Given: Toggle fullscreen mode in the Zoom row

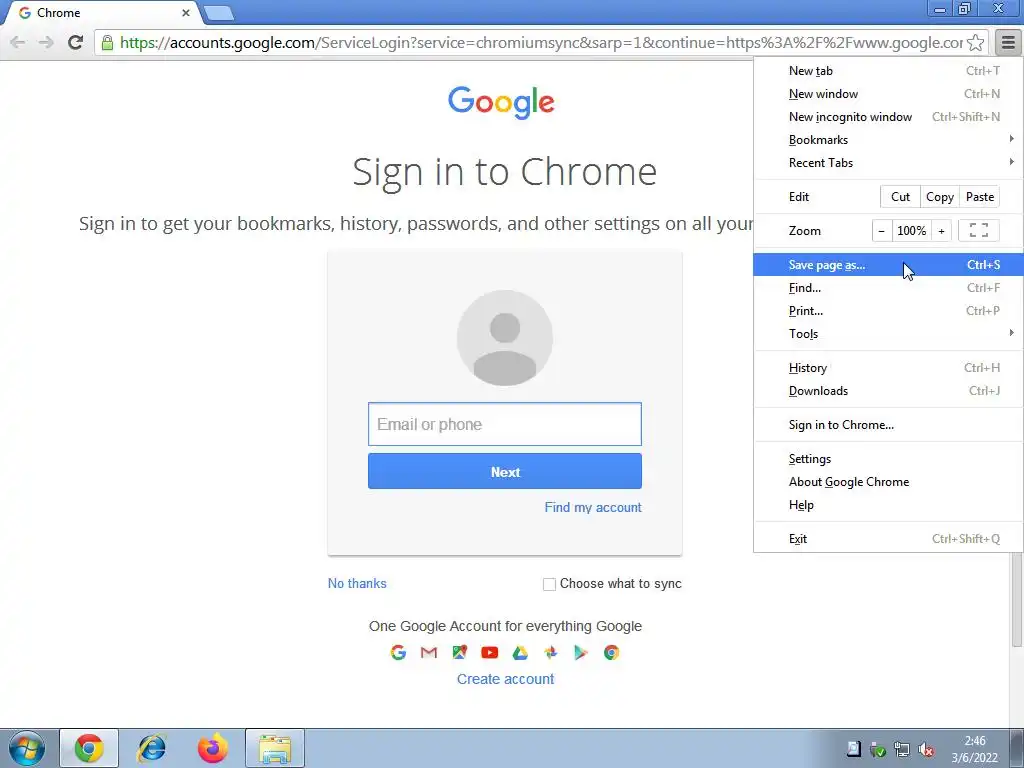Looking at the screenshot, I should coord(978,231).
